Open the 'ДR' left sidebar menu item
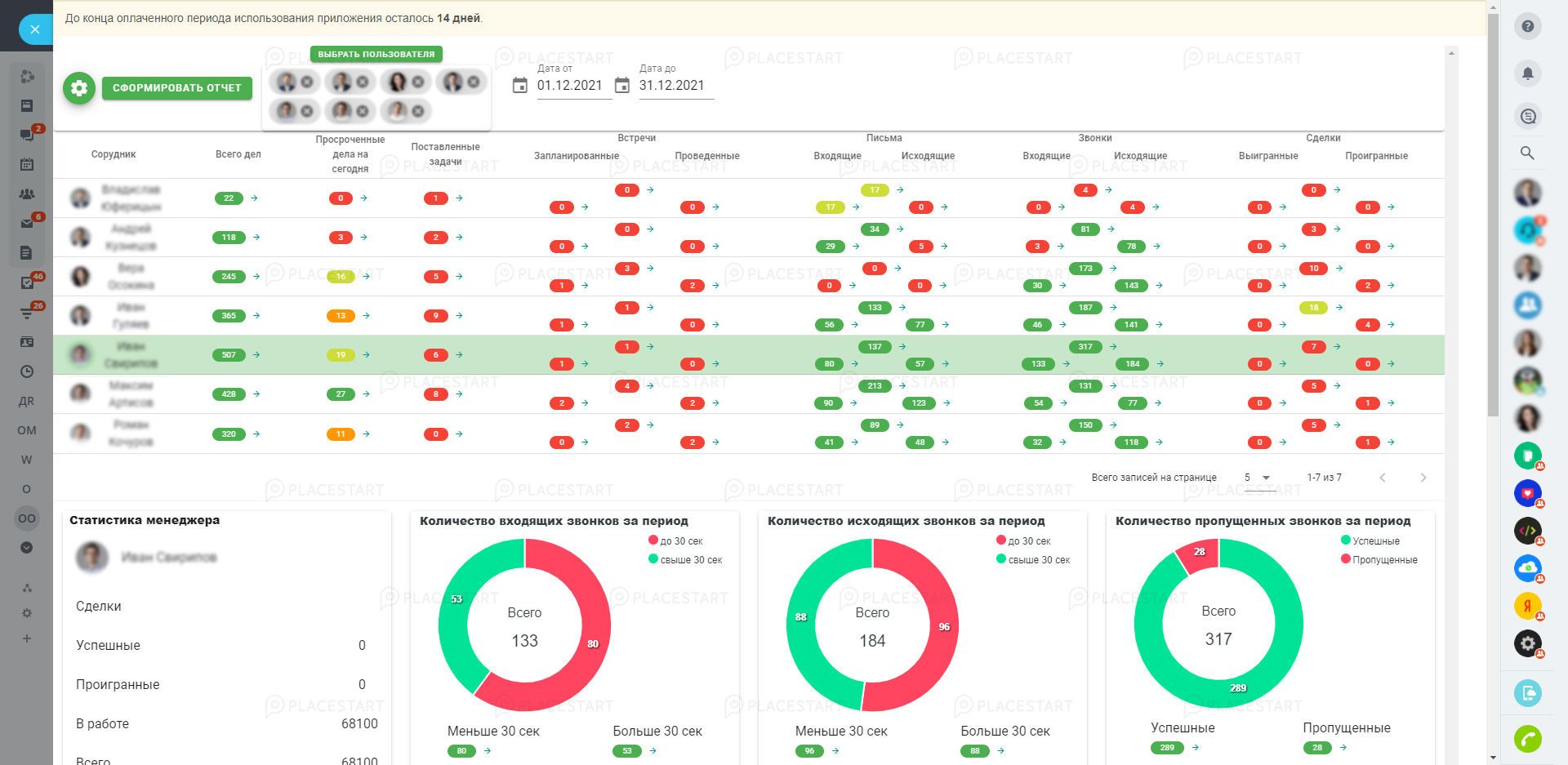 click(x=27, y=401)
